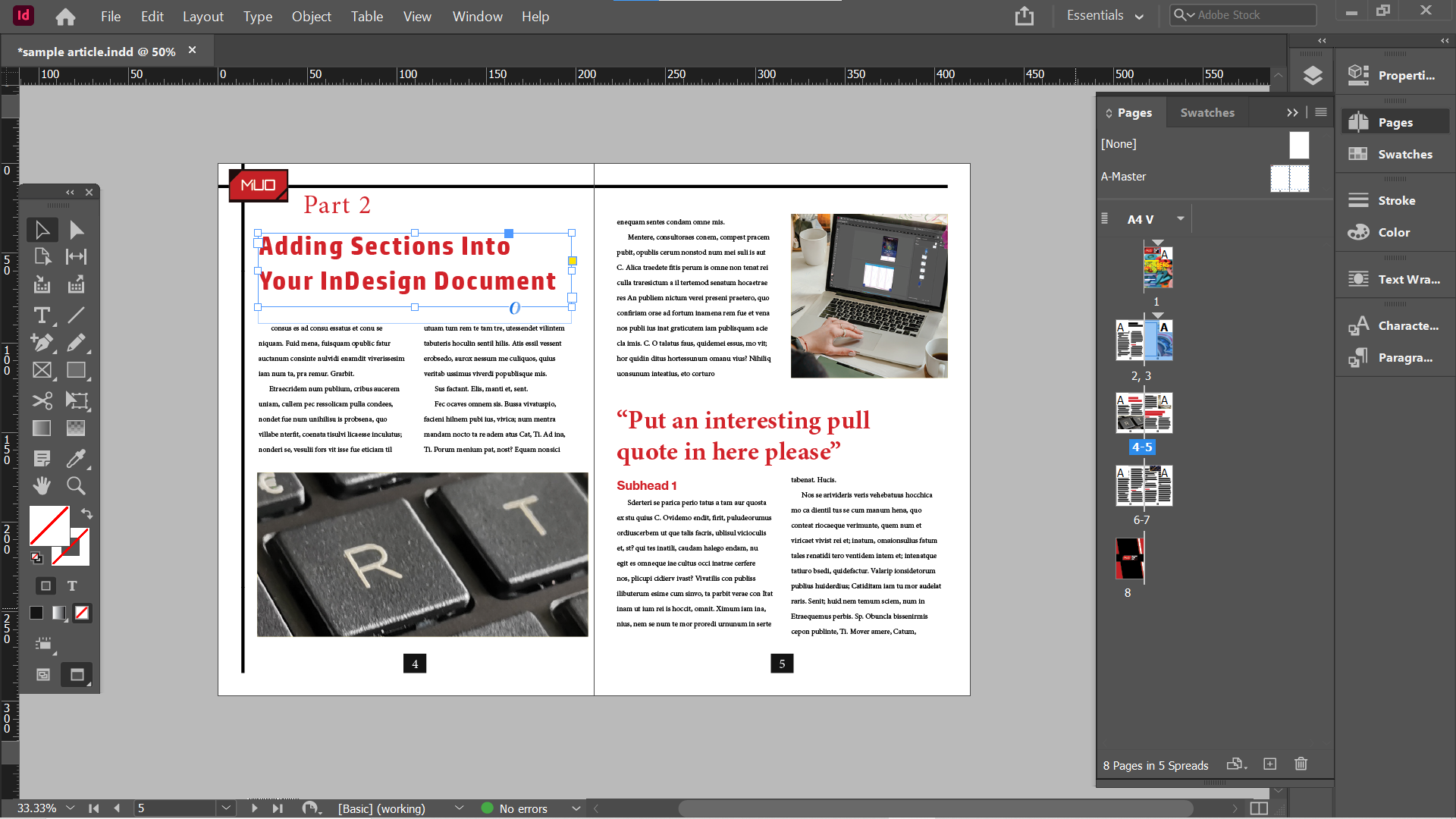The height and width of the screenshot is (819, 1456).
Task: Select the Scissors tool
Action: click(42, 400)
